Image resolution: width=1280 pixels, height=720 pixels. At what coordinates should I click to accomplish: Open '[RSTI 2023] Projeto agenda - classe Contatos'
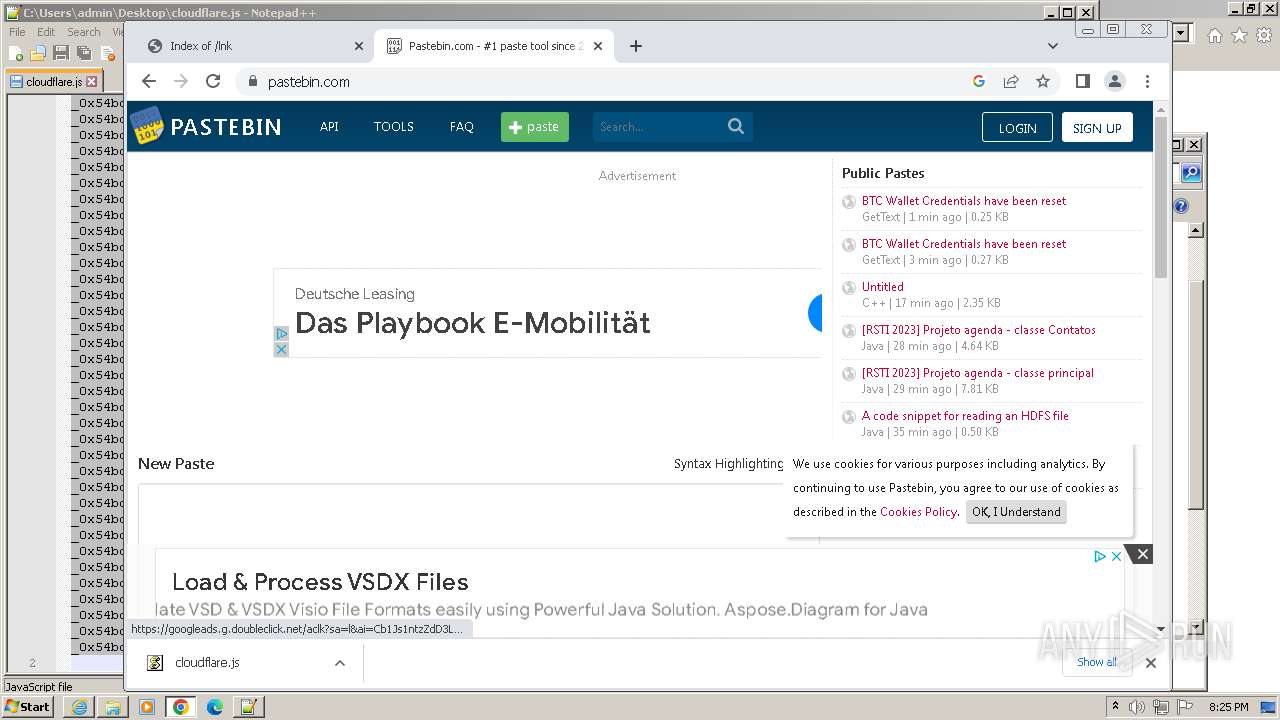tap(979, 330)
